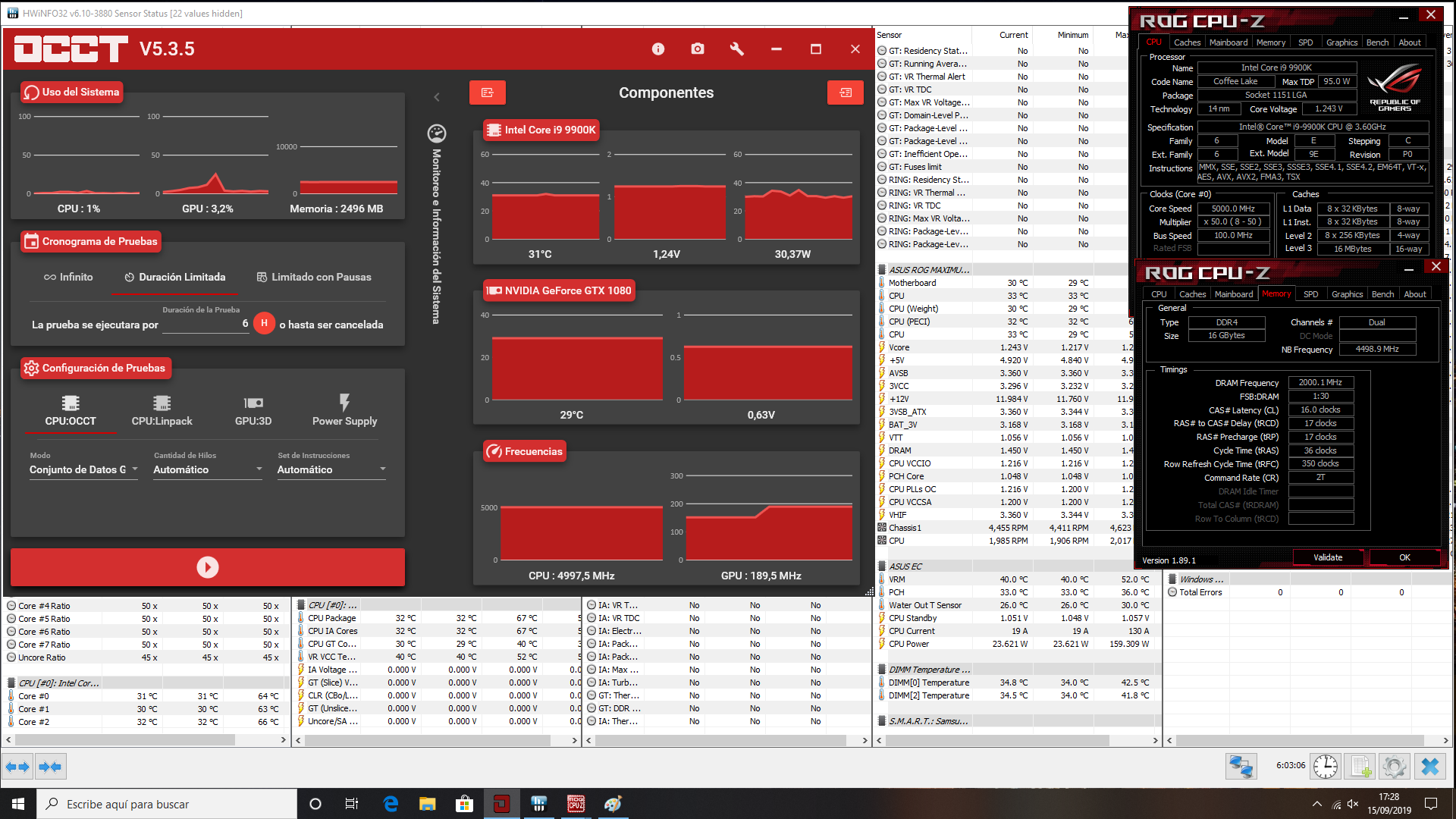Open the Modo dropdown
Viewport: 1456px width, 819px height.
(83, 469)
